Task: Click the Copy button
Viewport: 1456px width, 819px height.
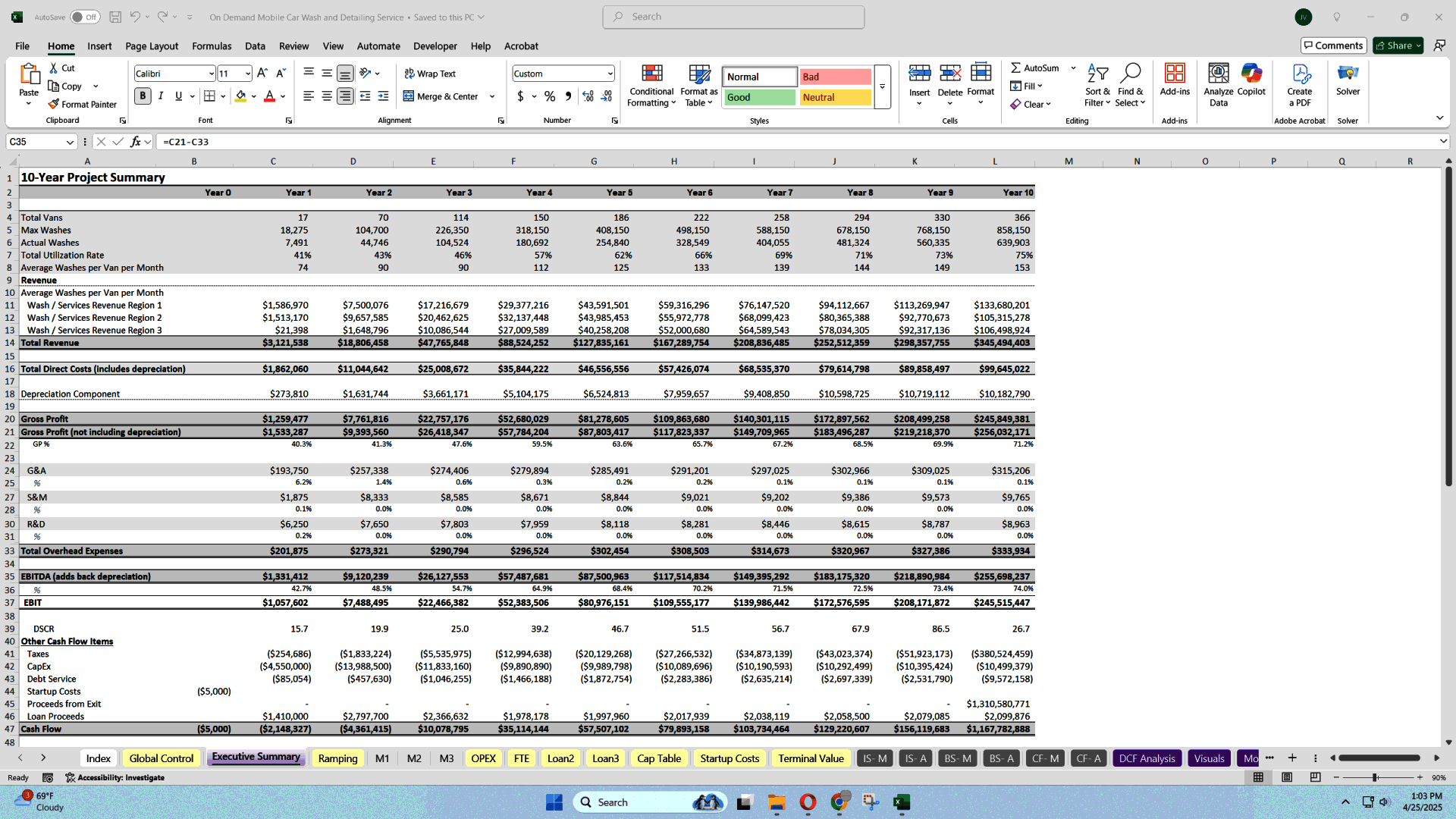Action: click(x=65, y=86)
